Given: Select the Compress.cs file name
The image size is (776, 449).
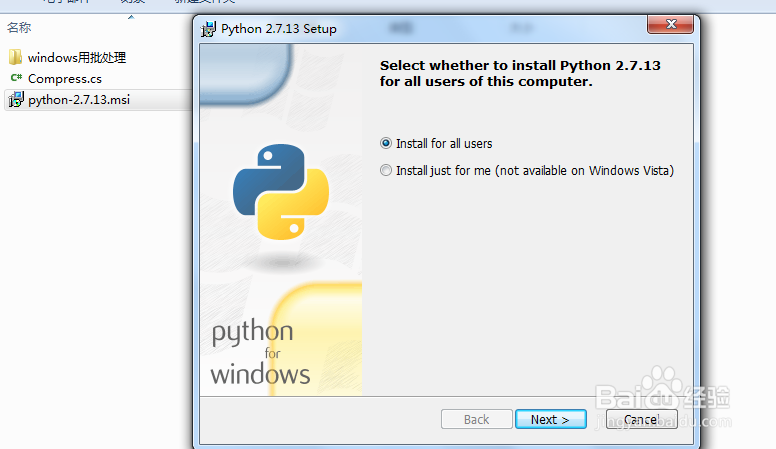Looking at the screenshot, I should click(65, 78).
